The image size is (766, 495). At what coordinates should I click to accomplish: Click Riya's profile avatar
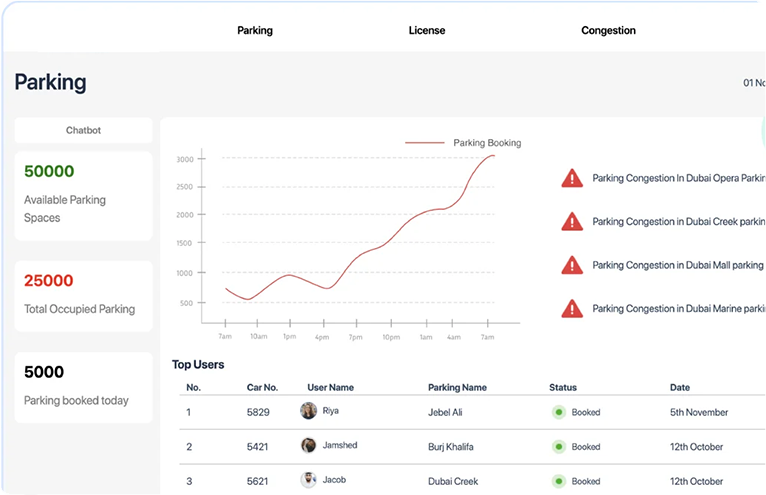[309, 411]
